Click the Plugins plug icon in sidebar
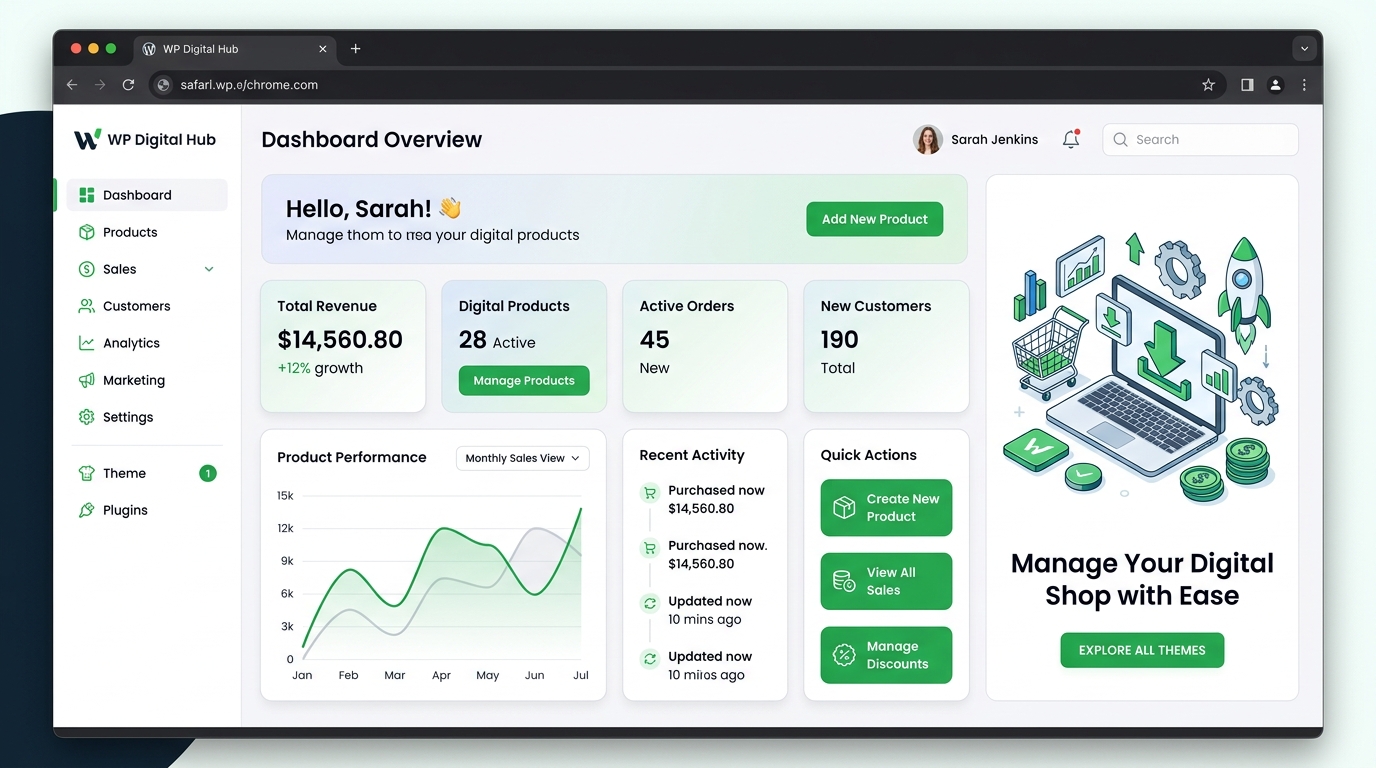The image size is (1376, 768). click(87, 510)
